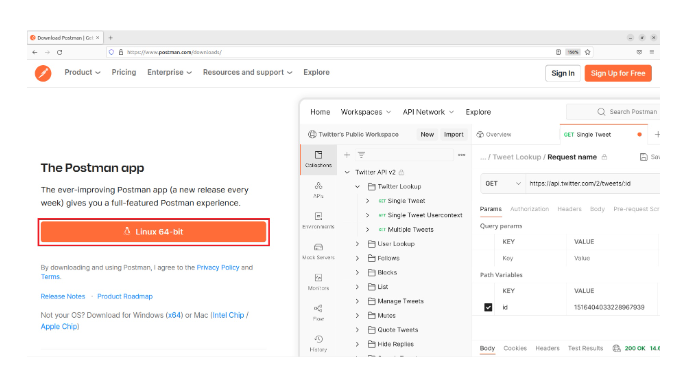Open the History sidebar icon
This screenshot has width=689, height=386.
[318, 343]
